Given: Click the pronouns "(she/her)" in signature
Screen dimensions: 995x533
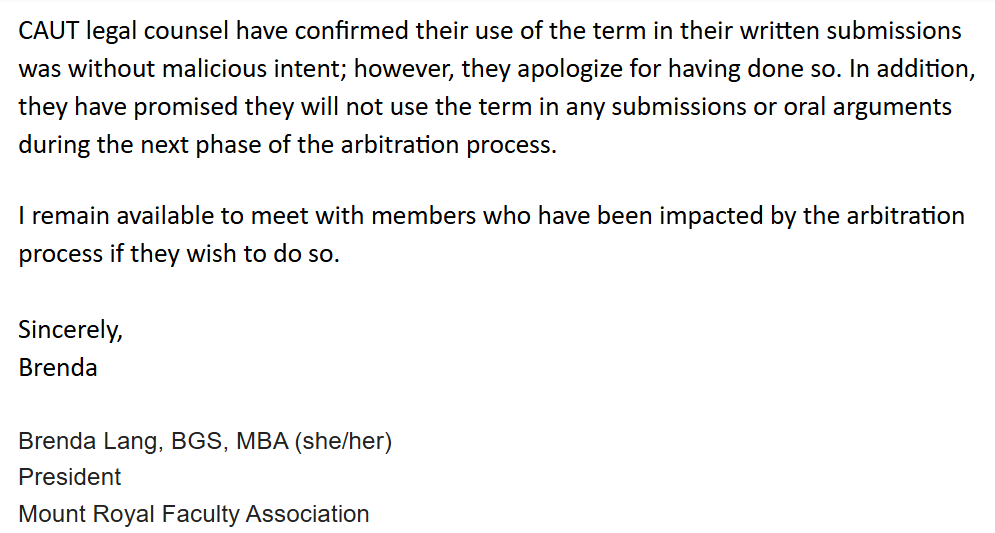Looking at the screenshot, I should [x=342, y=440].
